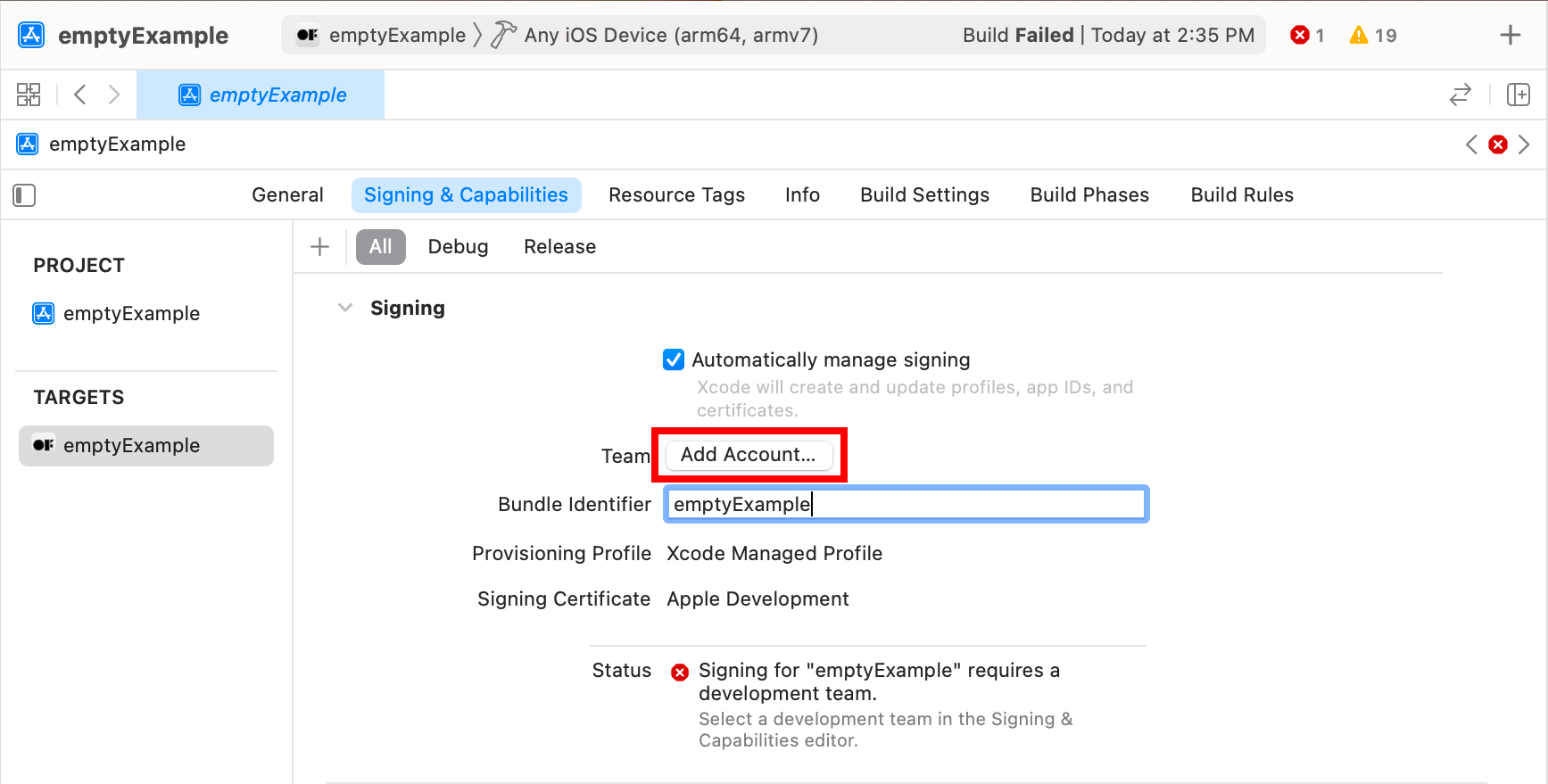
Task: Jump to previous issue arrow
Action: point(1471,144)
